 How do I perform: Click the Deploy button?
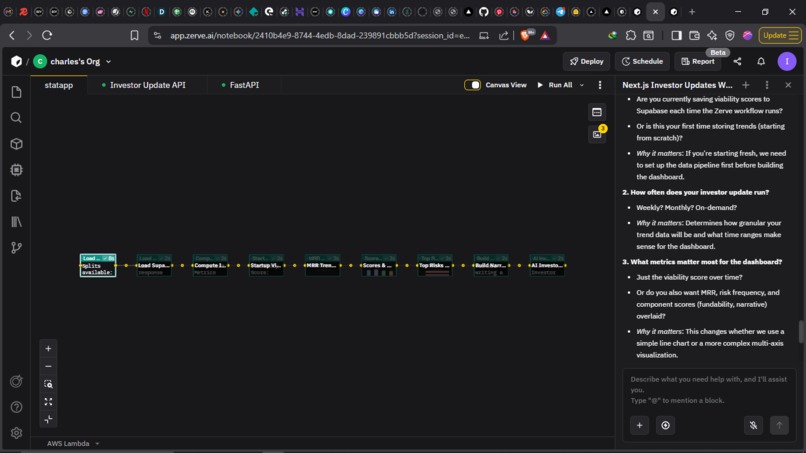tap(587, 61)
